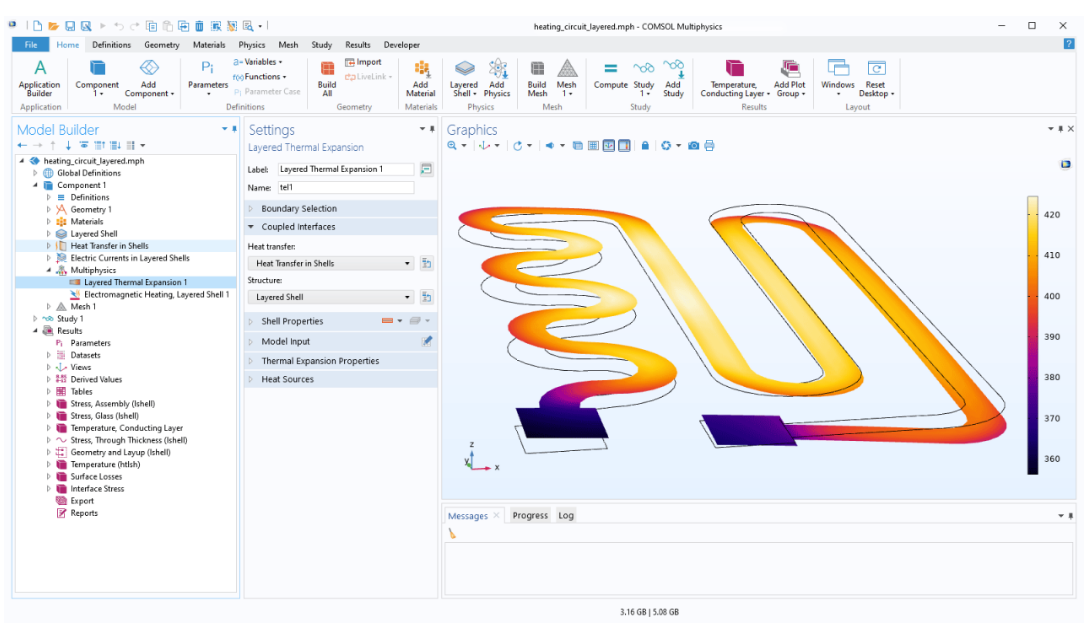Viewport: 1090px width, 625px height.
Task: Toggle the show labels eye icon in Model Builder
Action: (84, 145)
